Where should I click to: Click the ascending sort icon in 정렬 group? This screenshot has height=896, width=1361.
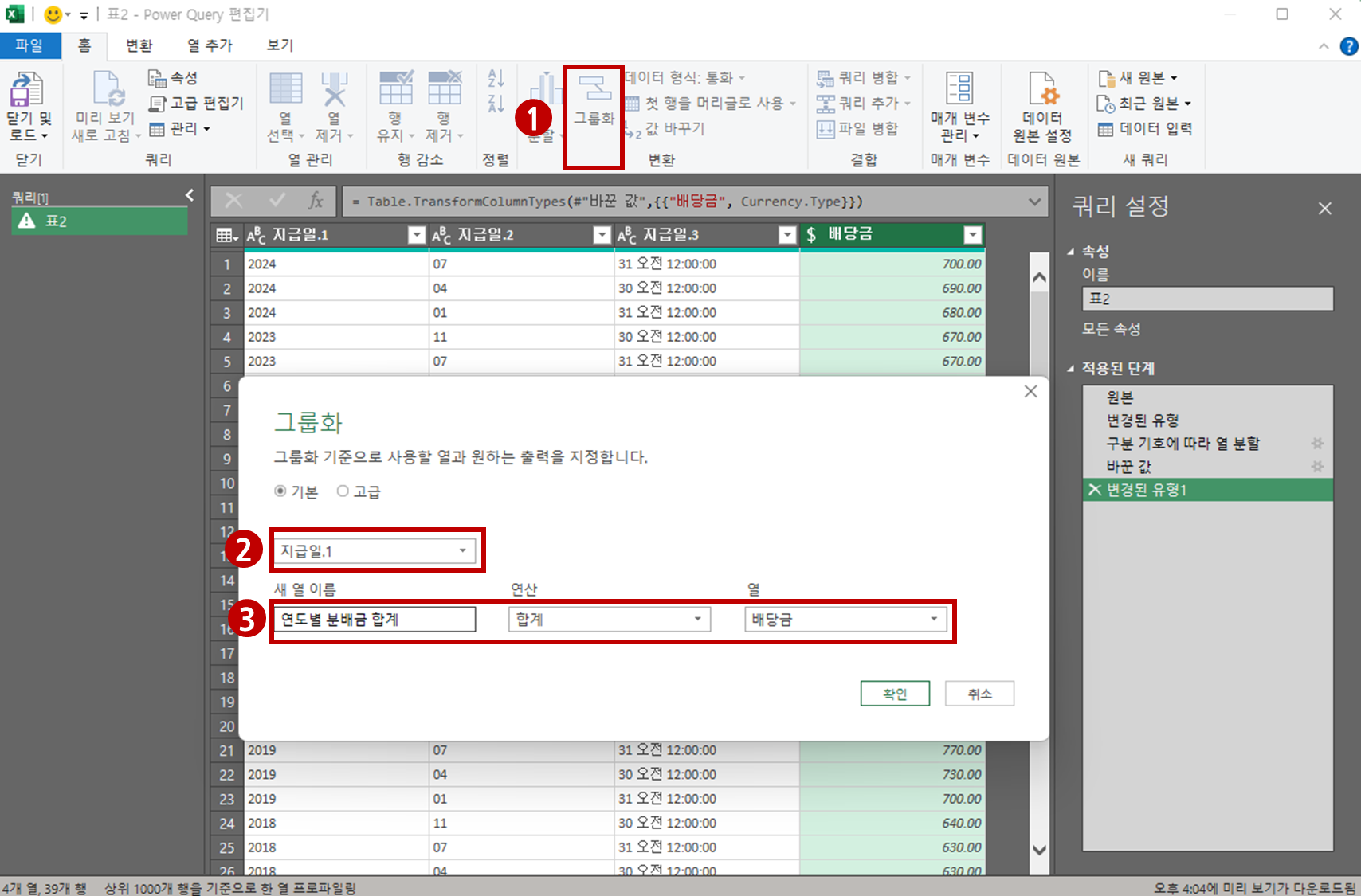[495, 76]
